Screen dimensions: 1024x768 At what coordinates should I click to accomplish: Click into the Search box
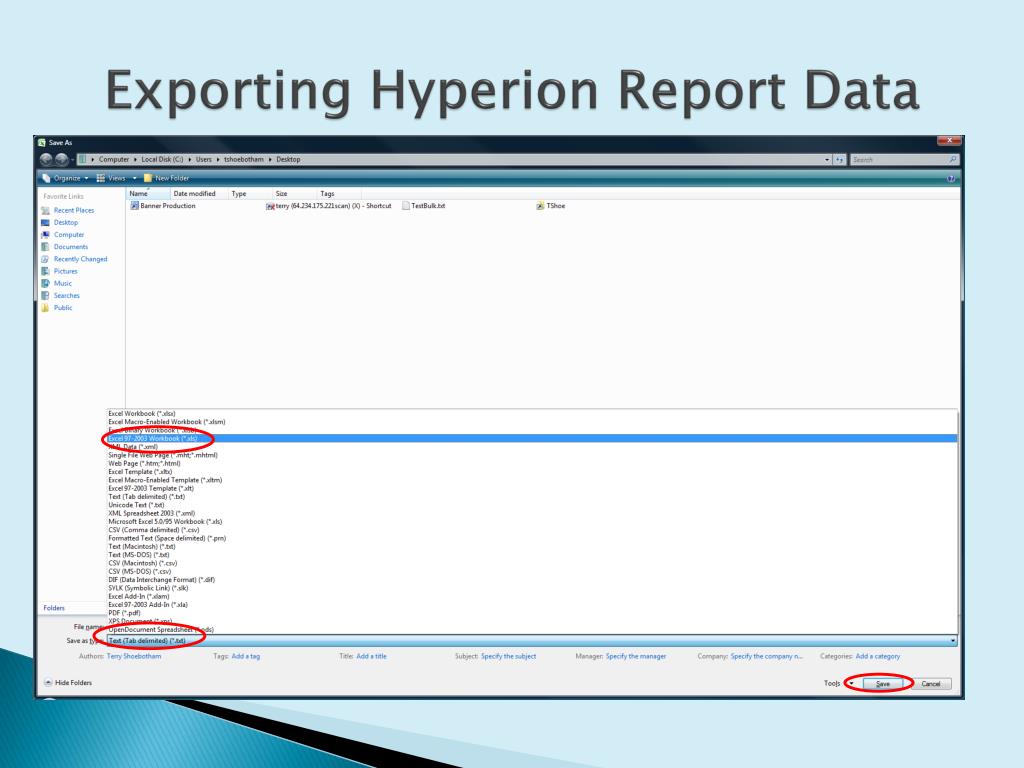pyautogui.click(x=899, y=159)
